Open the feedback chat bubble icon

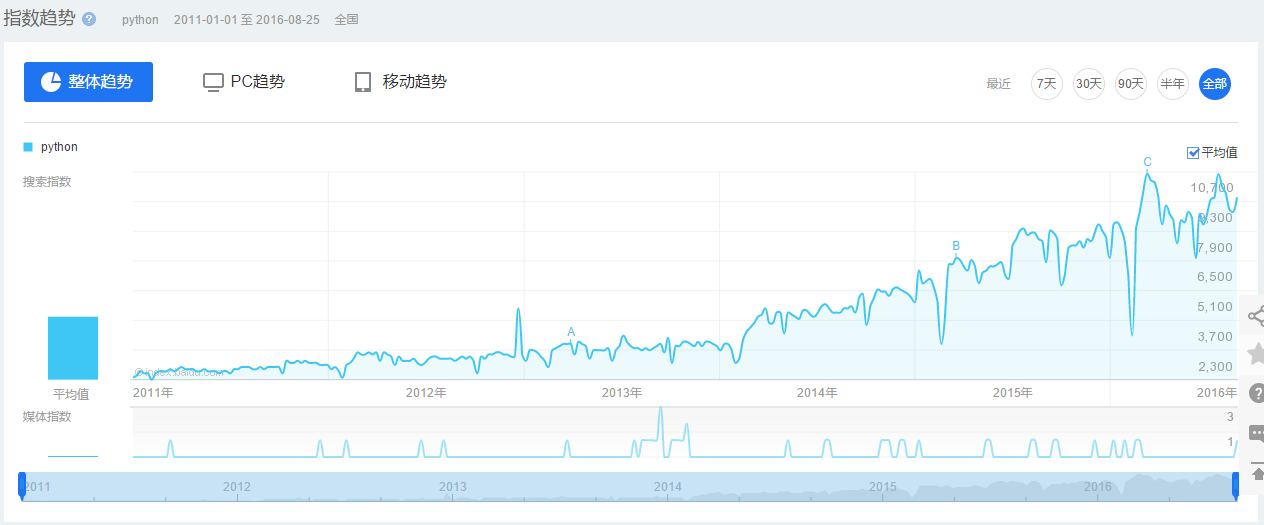pyautogui.click(x=1256, y=434)
